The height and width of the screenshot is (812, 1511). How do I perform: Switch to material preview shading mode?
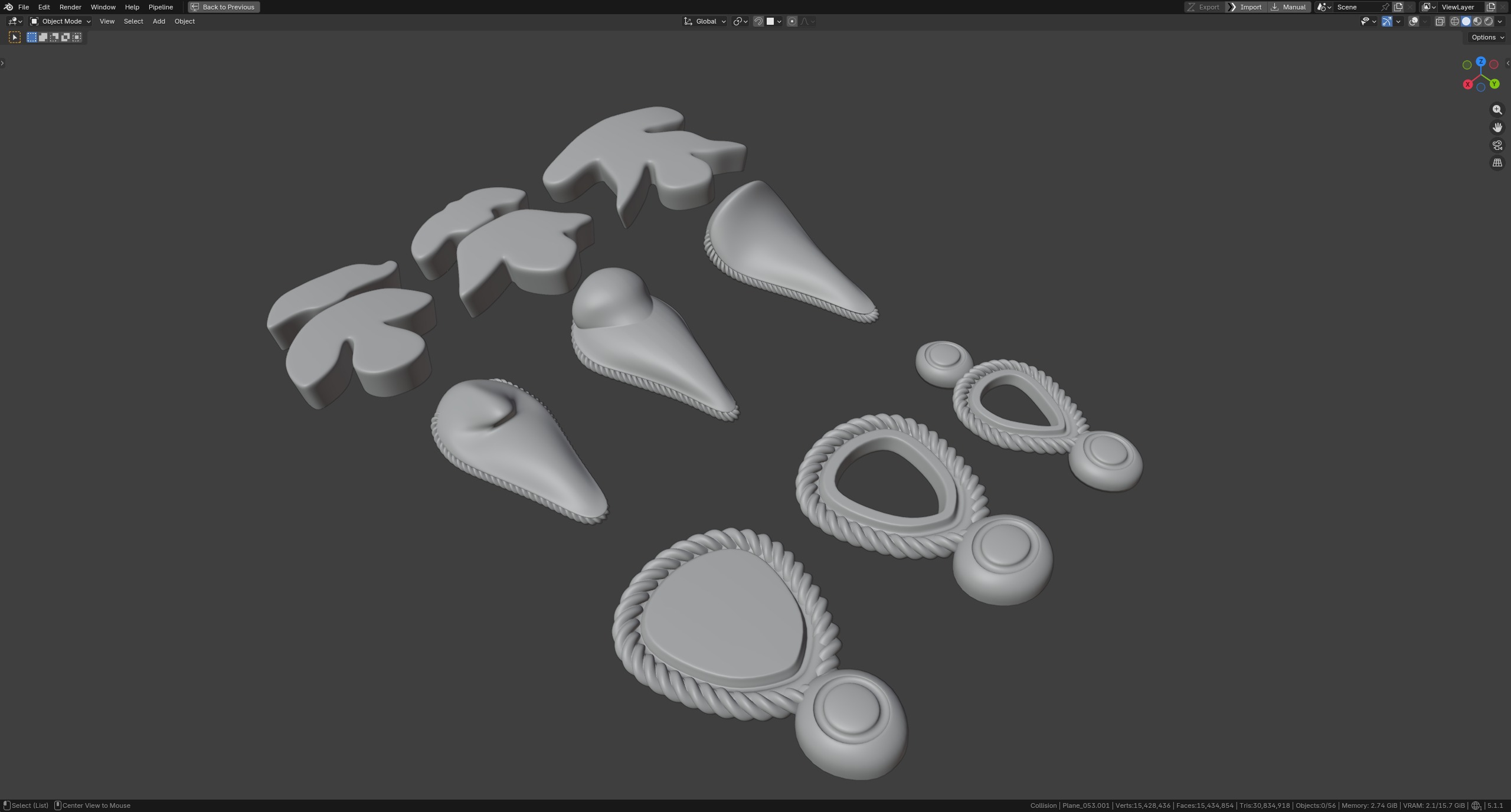(x=1477, y=21)
